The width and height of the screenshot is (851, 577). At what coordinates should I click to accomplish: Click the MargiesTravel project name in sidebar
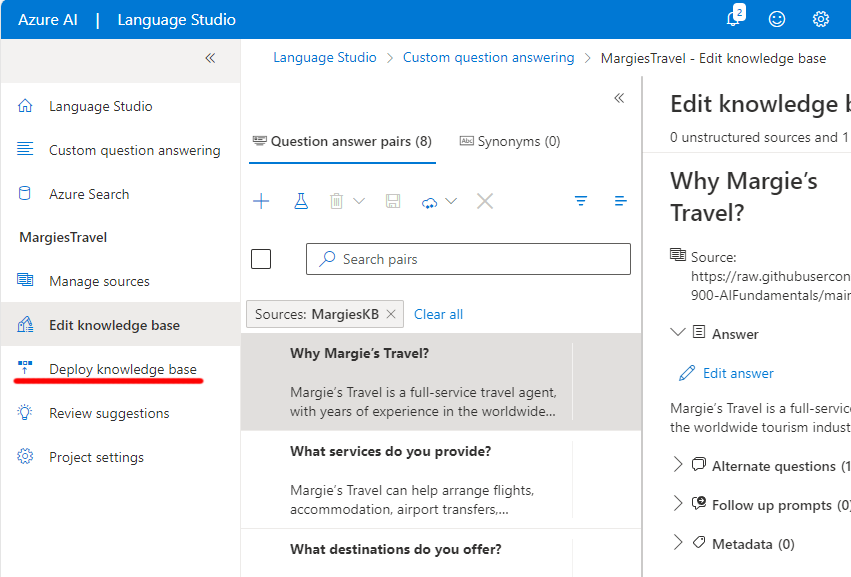tap(63, 237)
